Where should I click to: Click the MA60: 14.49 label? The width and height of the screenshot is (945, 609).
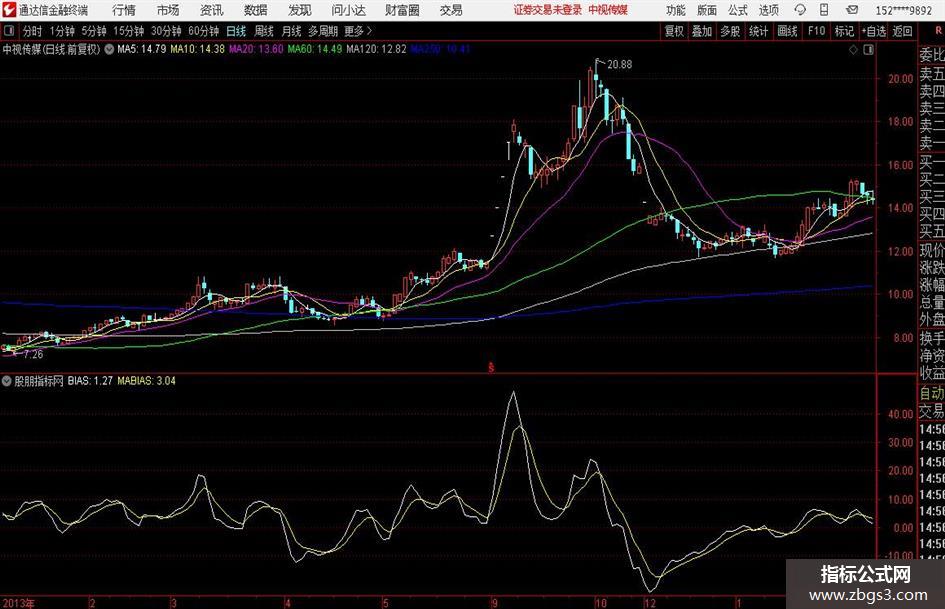(315, 49)
